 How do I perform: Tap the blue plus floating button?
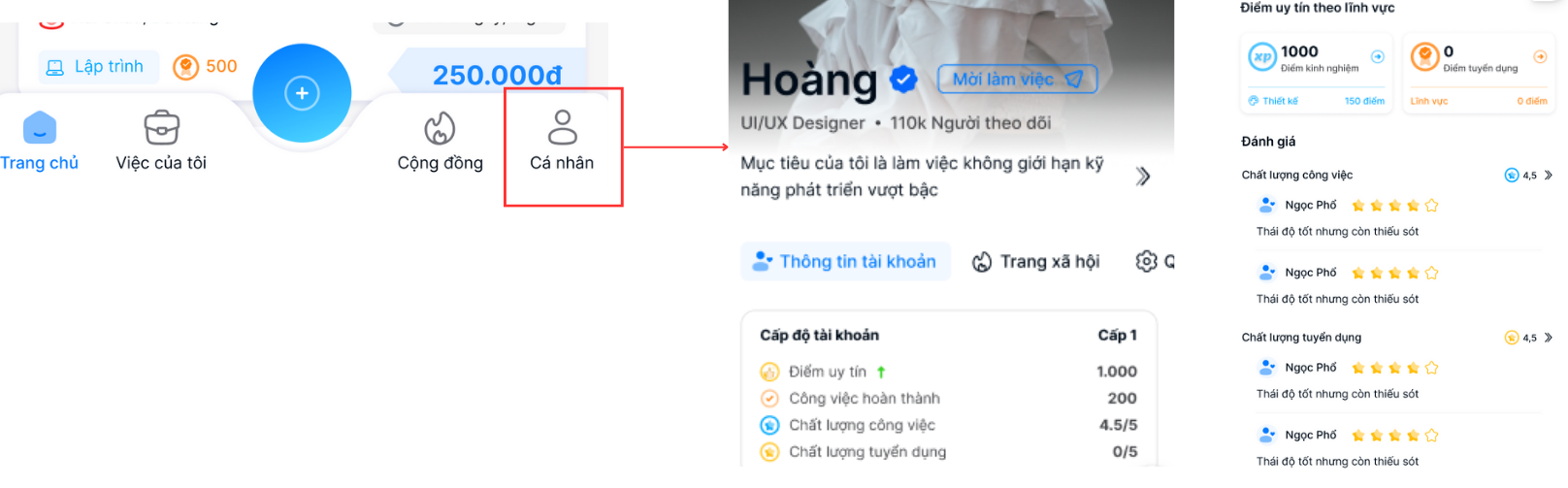302,93
